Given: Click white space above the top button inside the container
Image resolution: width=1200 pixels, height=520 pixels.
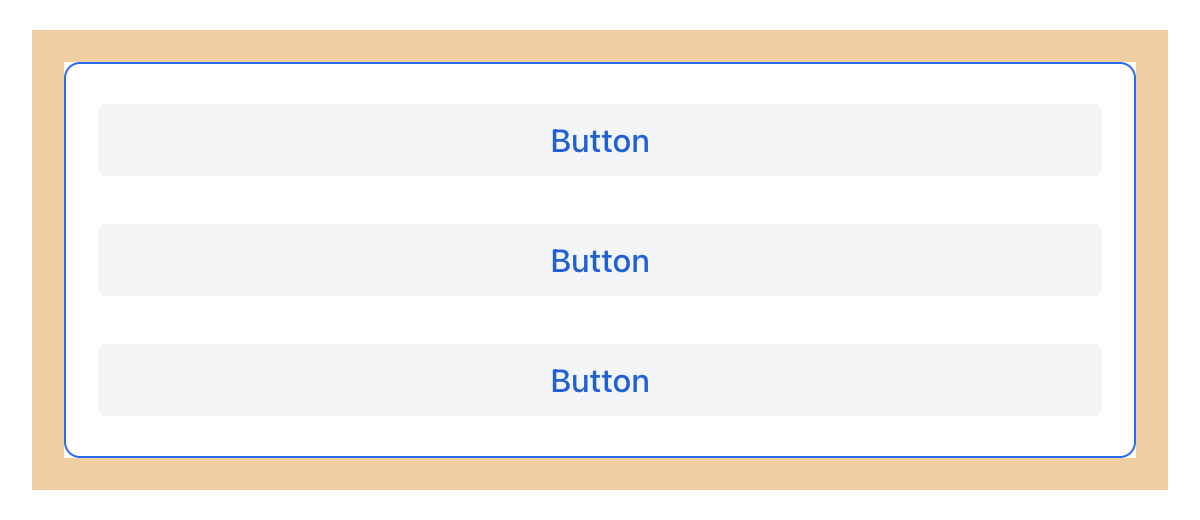Looking at the screenshot, I should (600, 84).
